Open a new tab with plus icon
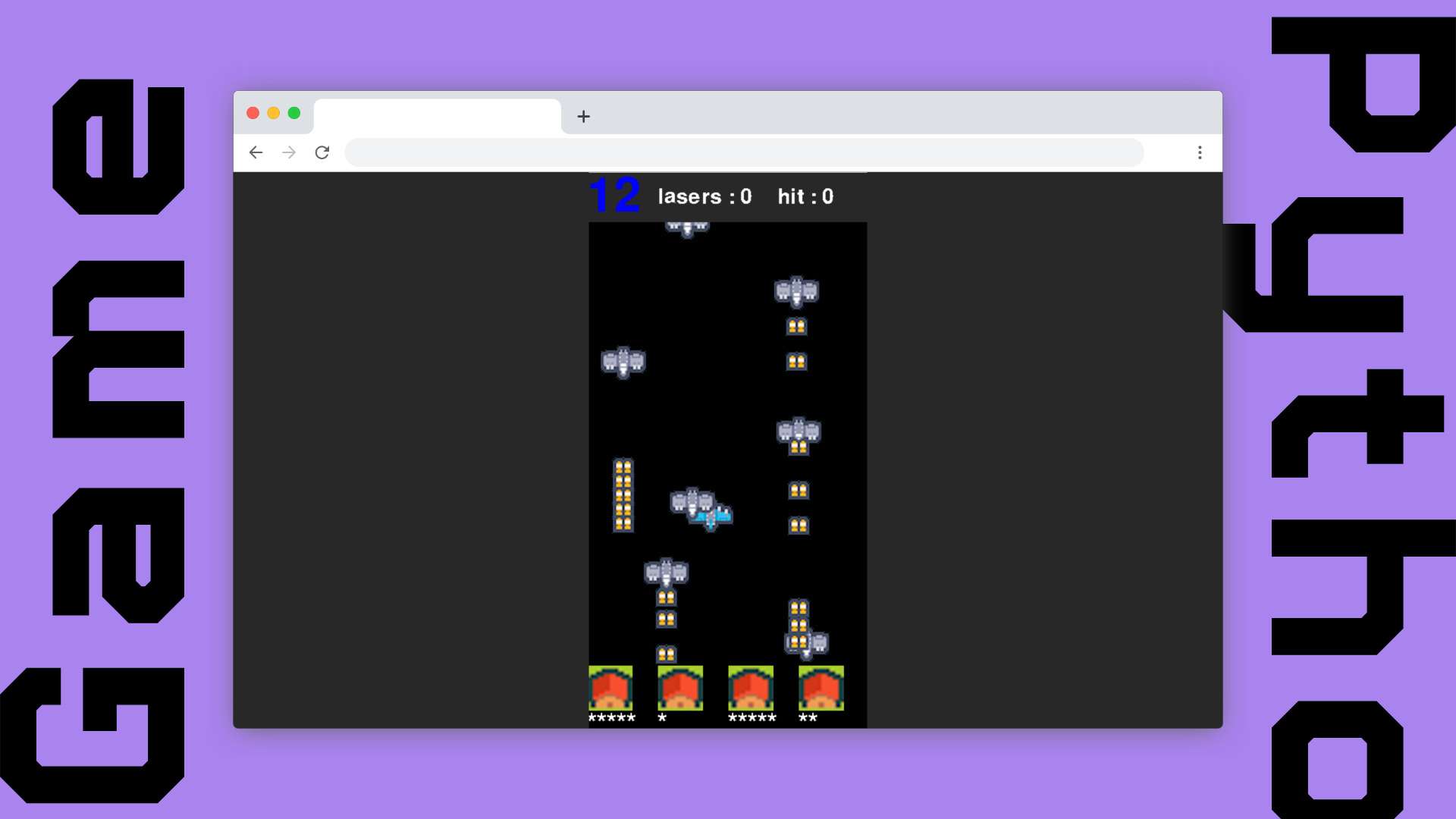 click(x=583, y=117)
